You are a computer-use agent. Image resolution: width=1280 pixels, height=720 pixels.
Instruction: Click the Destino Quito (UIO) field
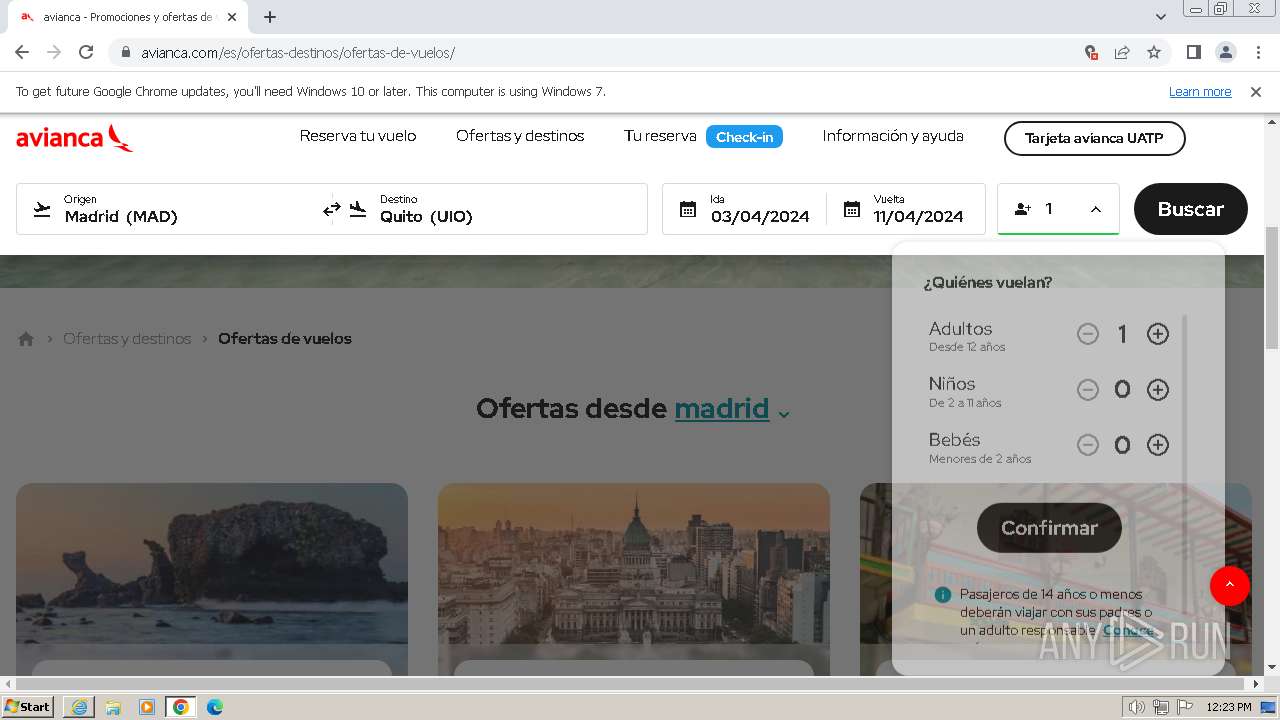[x=490, y=209]
